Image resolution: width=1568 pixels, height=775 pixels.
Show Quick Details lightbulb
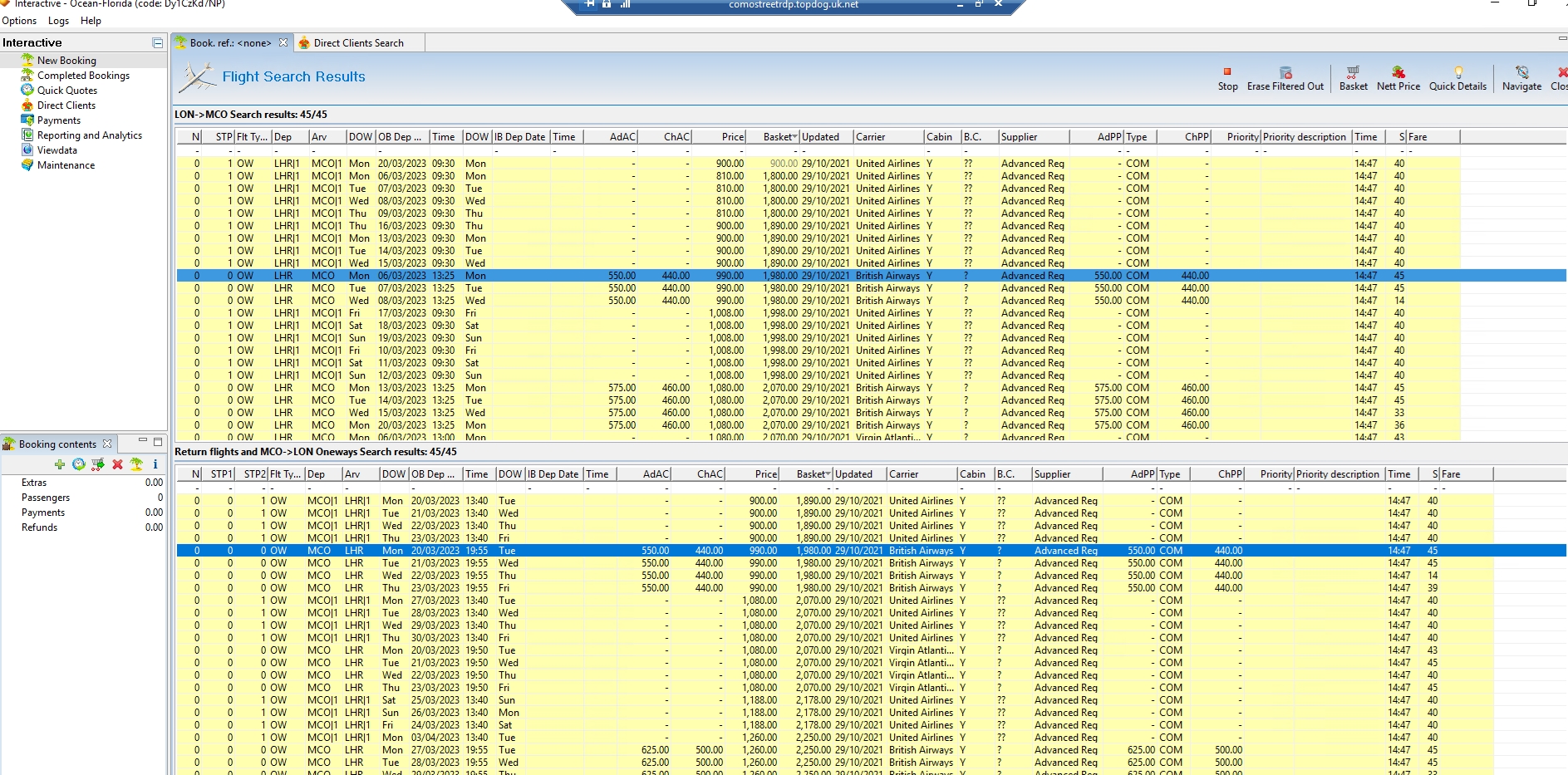(x=1457, y=72)
